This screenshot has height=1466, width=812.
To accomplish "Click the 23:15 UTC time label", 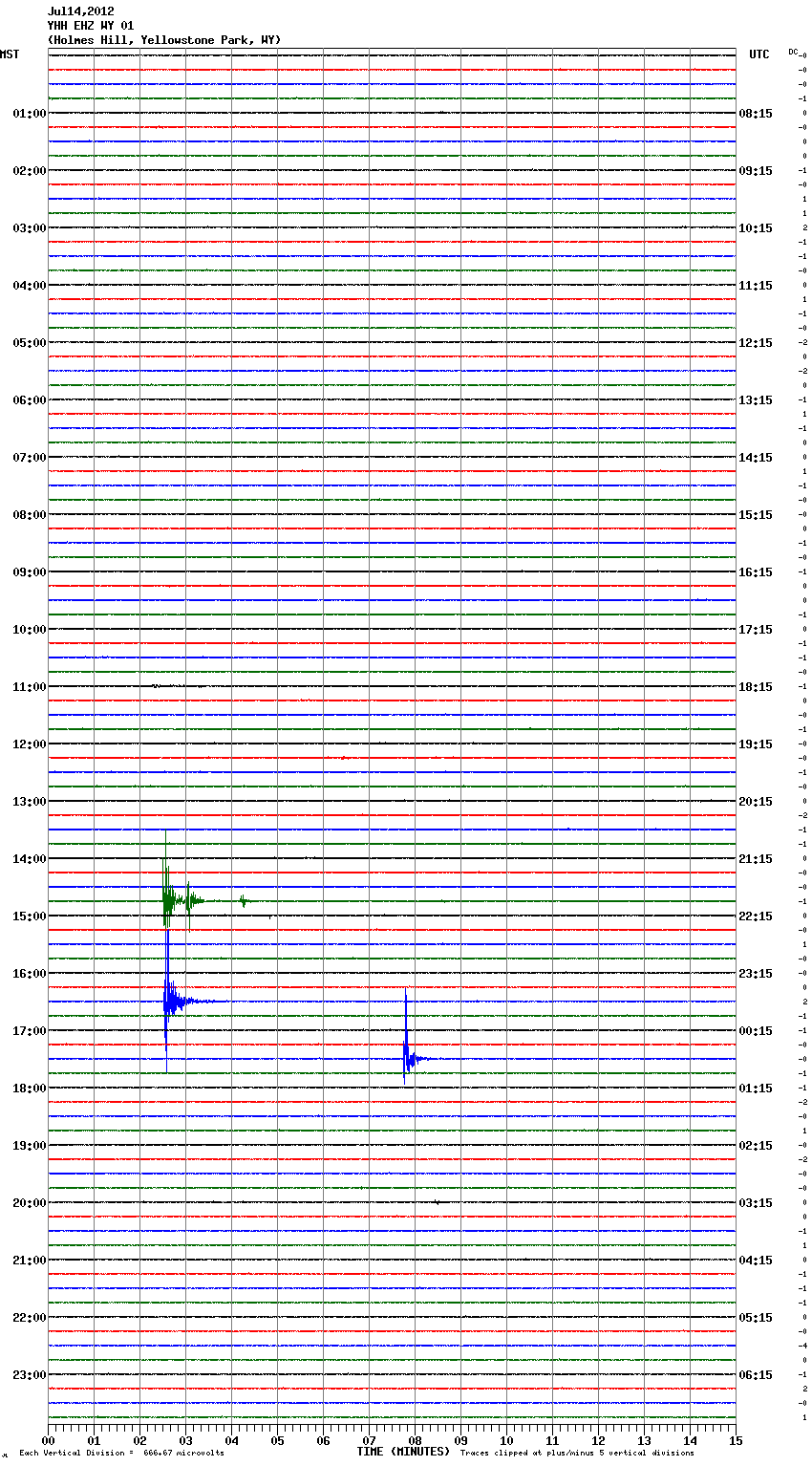I will pos(756,974).
